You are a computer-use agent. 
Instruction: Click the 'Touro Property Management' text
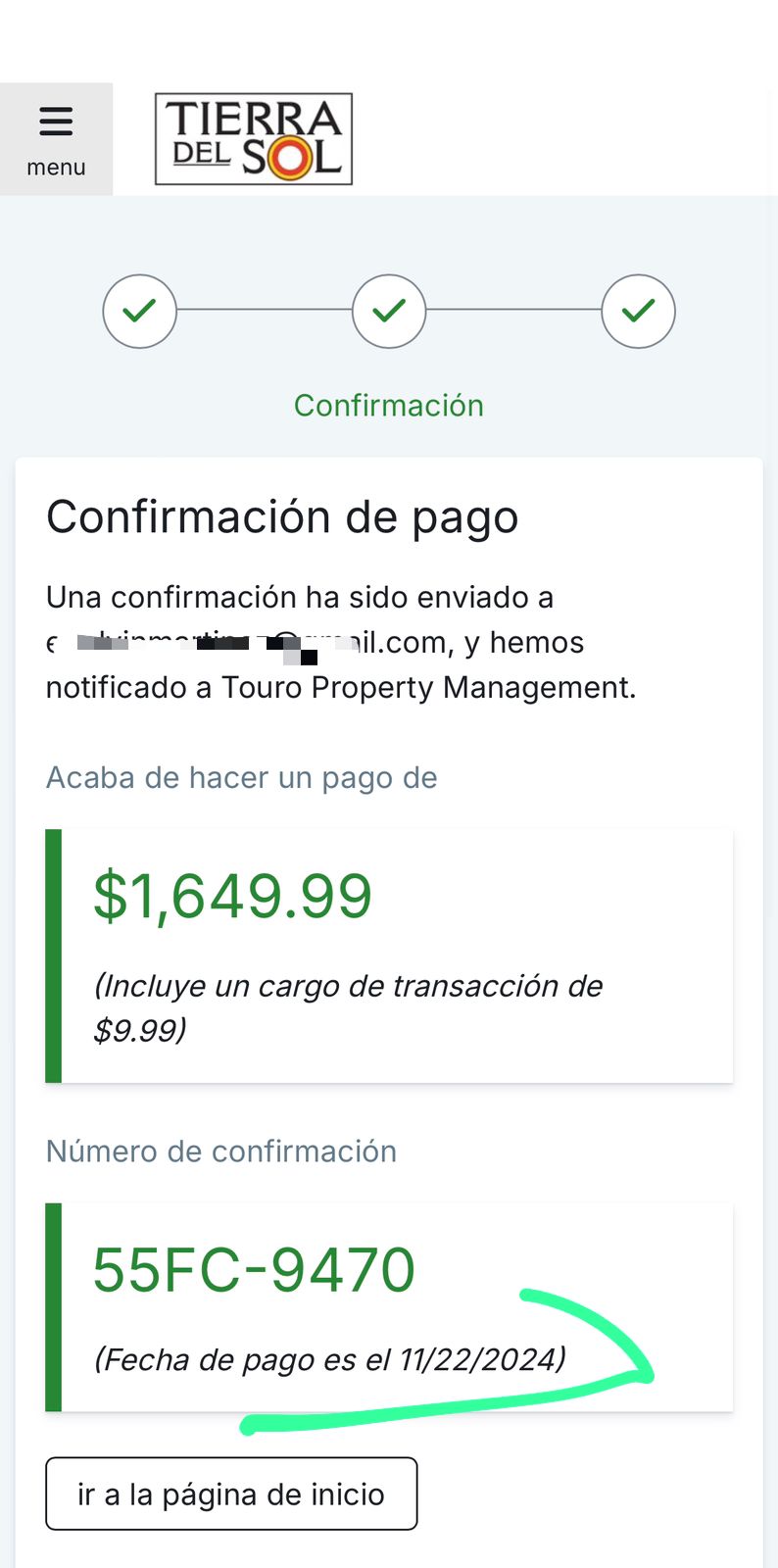coord(426,688)
